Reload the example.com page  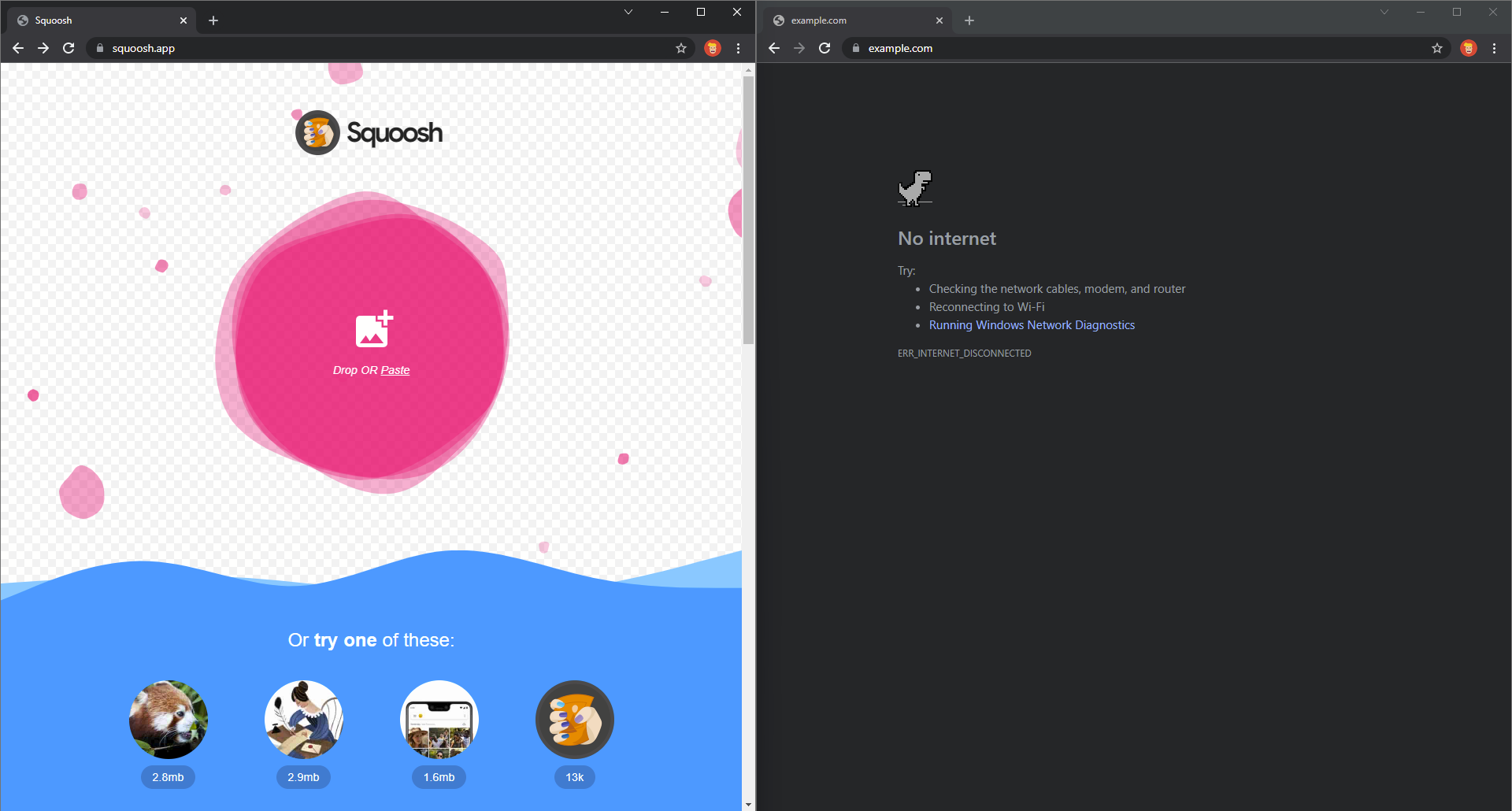pyautogui.click(x=825, y=48)
